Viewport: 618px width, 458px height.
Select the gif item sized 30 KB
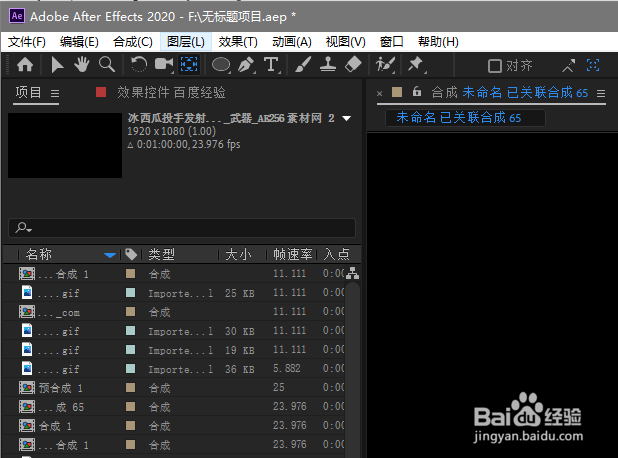[174, 331]
